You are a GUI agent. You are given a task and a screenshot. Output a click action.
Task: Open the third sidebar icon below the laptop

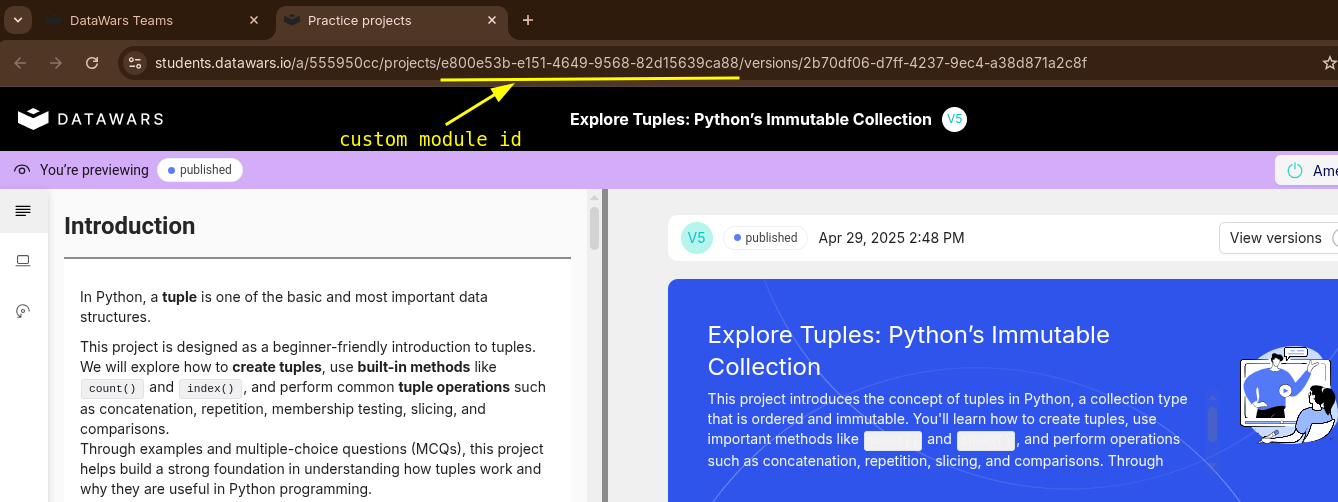pos(23,311)
